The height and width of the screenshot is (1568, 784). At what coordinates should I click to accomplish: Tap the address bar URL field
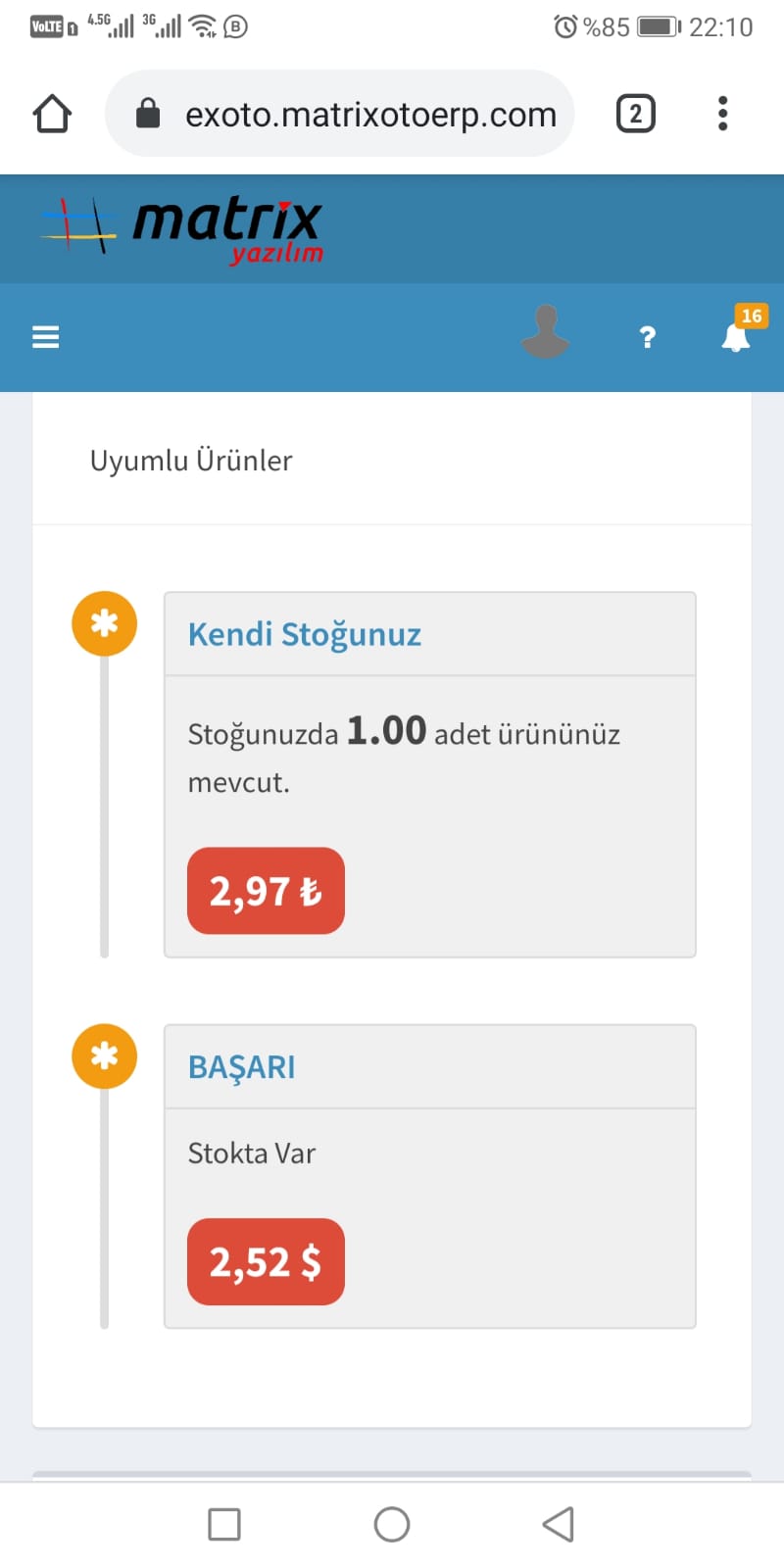pyautogui.click(x=370, y=115)
